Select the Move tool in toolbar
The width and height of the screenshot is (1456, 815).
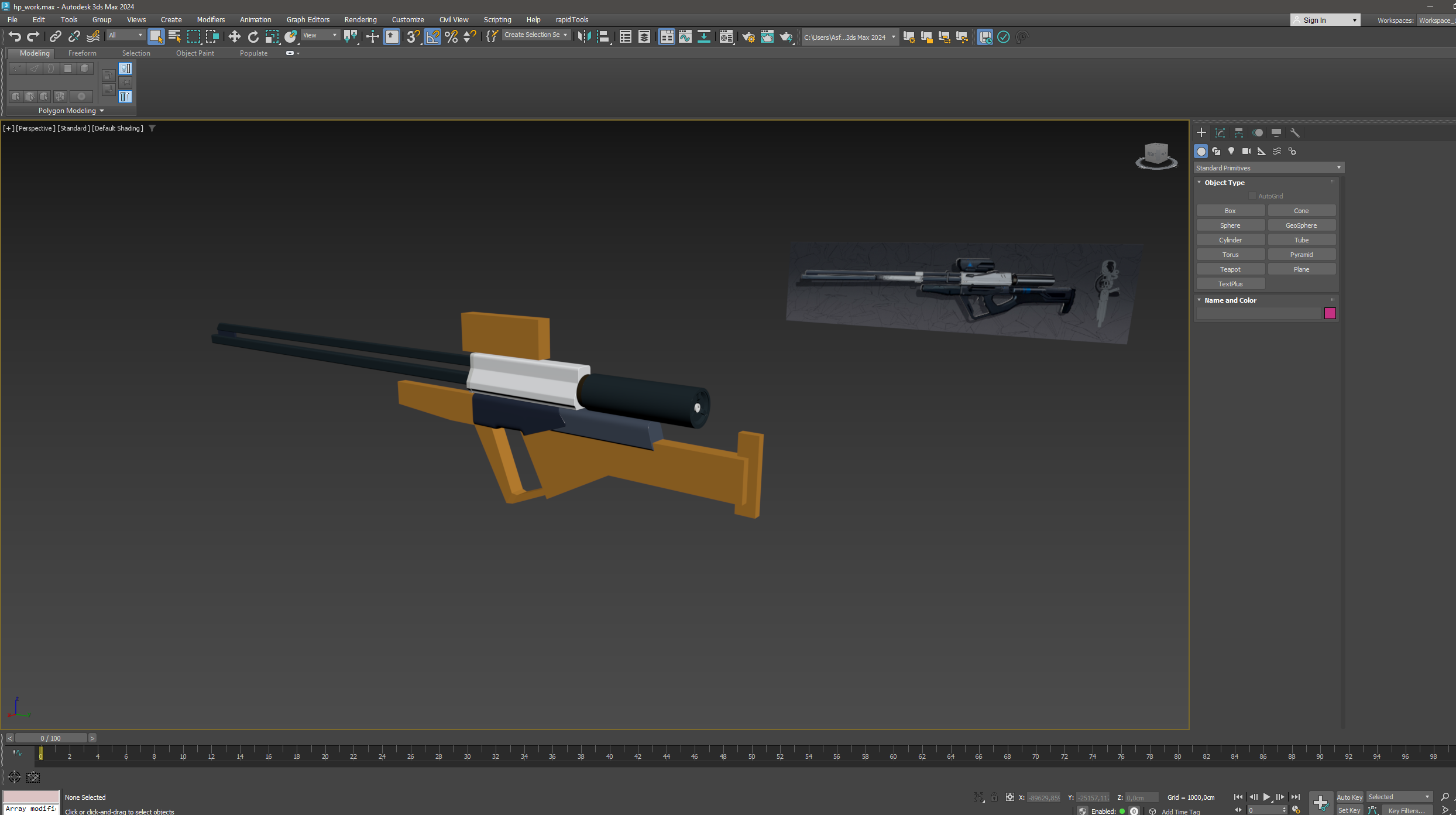click(x=234, y=37)
